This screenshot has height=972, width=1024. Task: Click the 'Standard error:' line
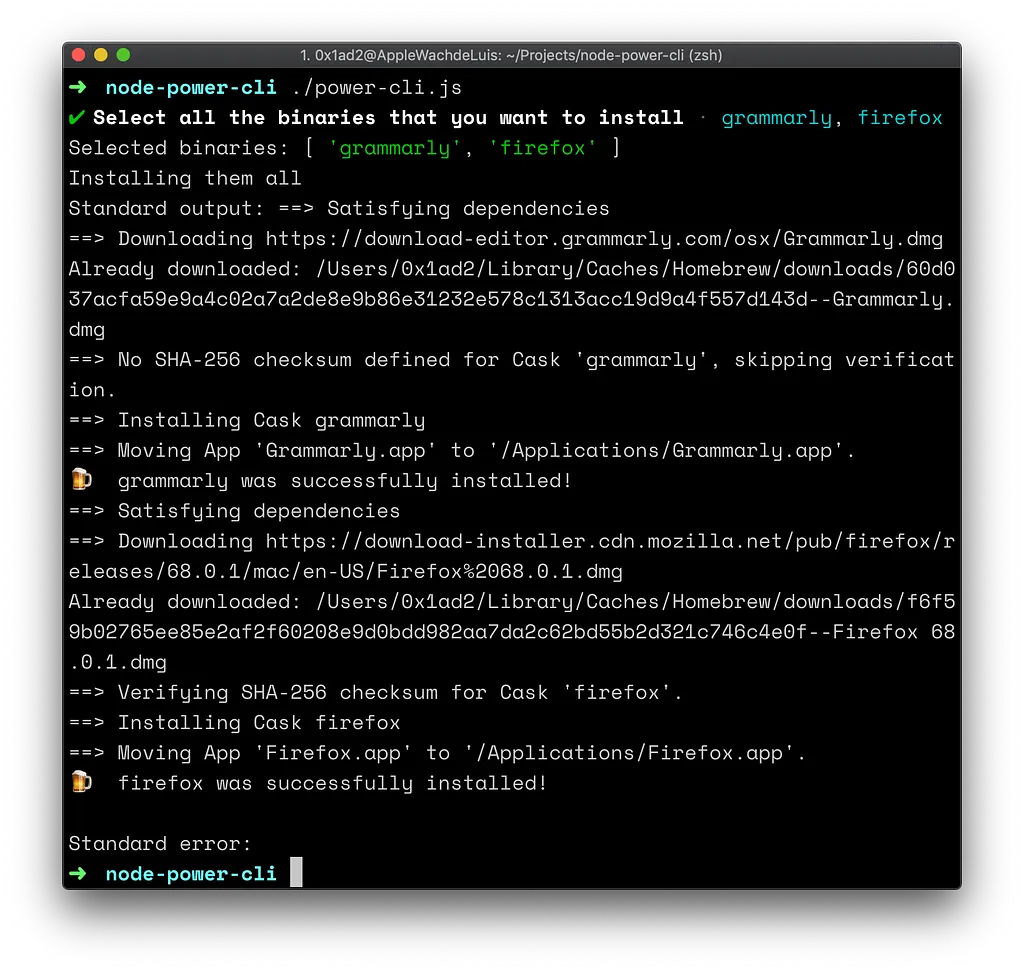[160, 843]
